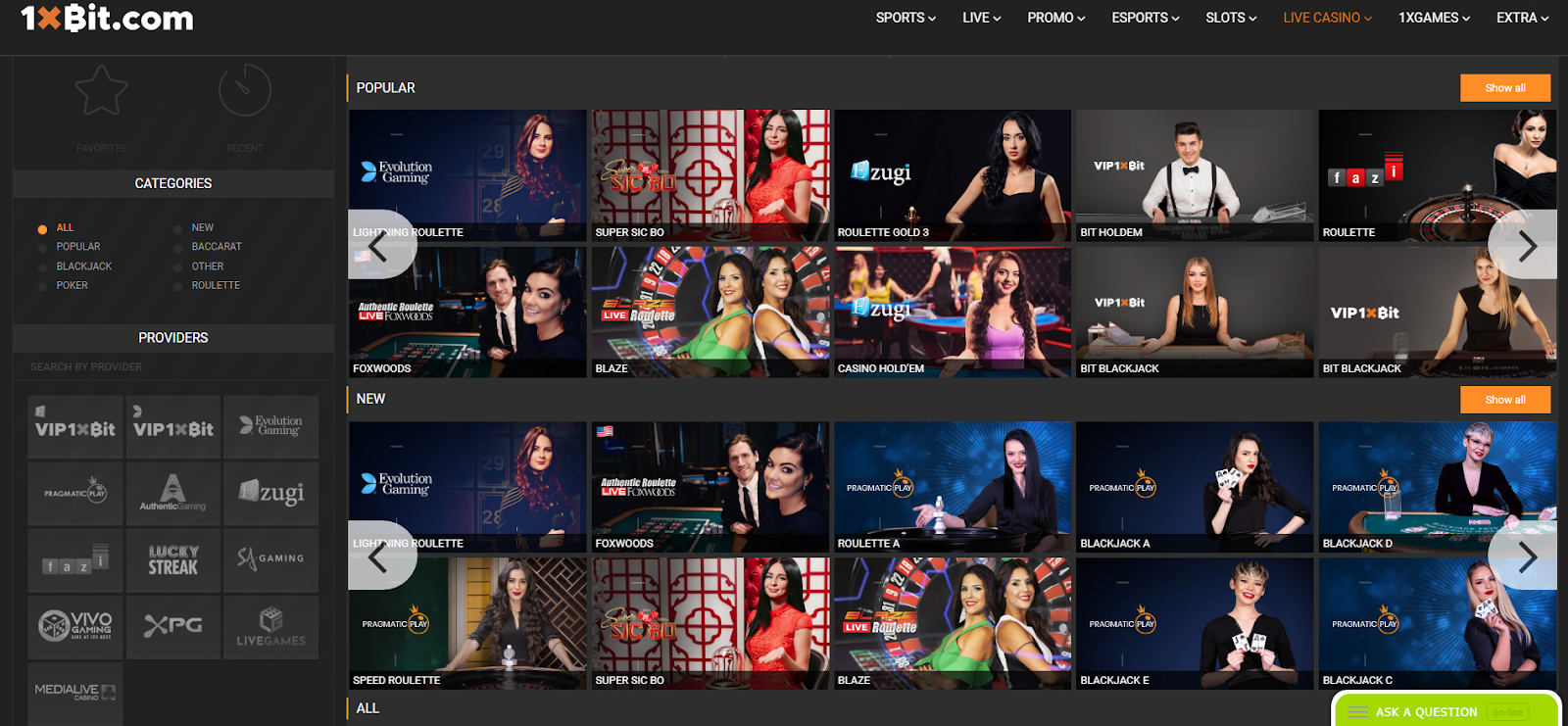The width and height of the screenshot is (1568, 726).
Task: Open the Esports menu item
Action: (1145, 18)
